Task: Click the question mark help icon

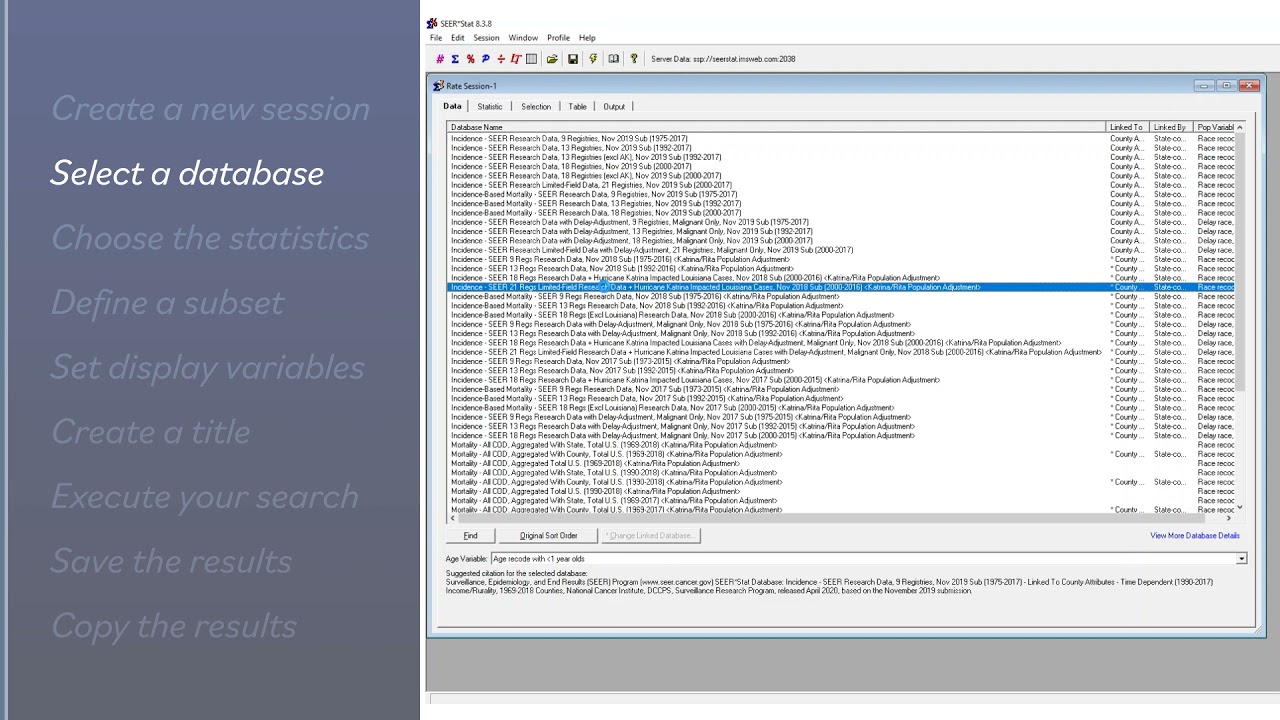Action: pos(633,59)
